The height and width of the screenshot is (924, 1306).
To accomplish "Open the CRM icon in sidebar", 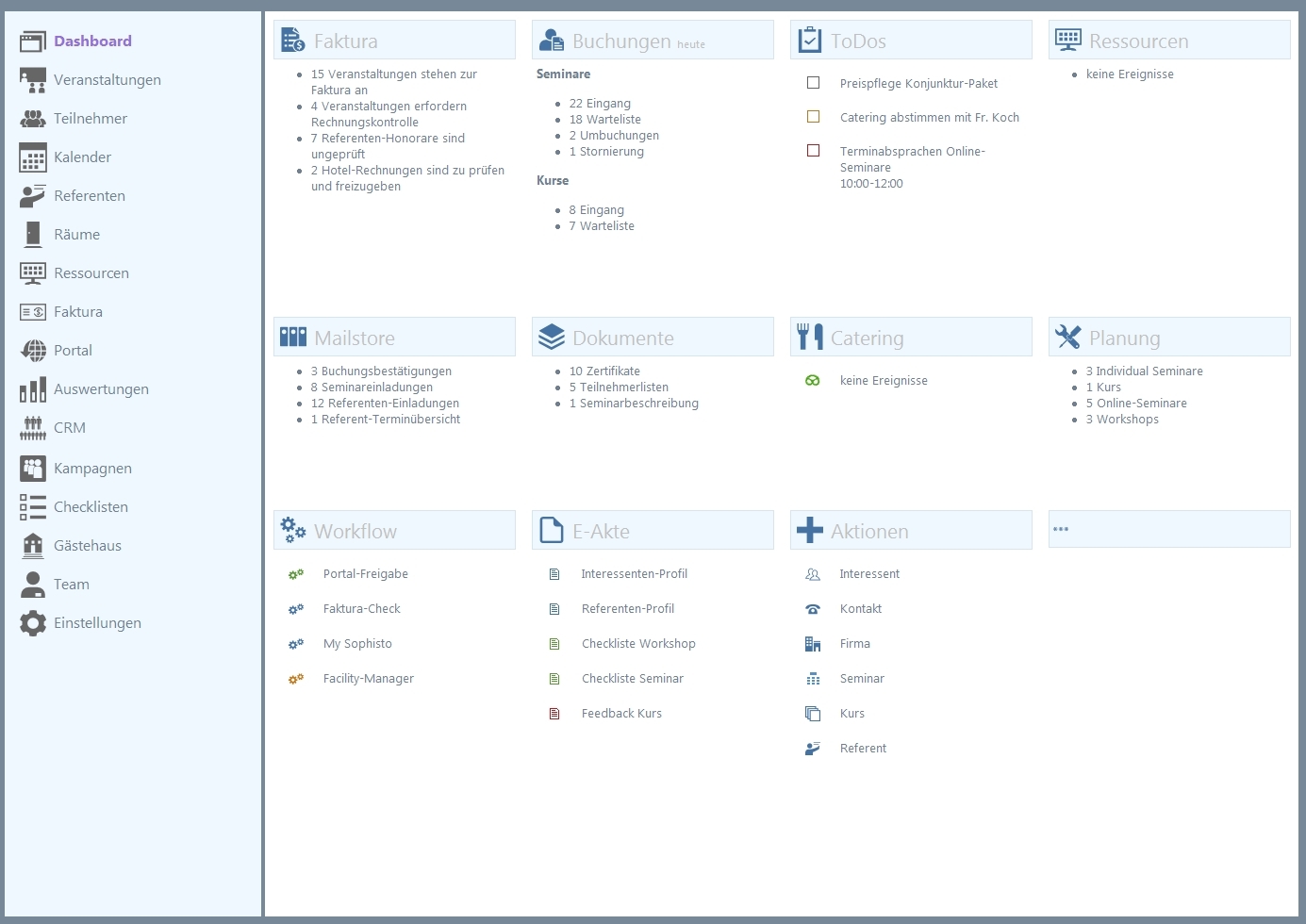I will click(x=33, y=428).
